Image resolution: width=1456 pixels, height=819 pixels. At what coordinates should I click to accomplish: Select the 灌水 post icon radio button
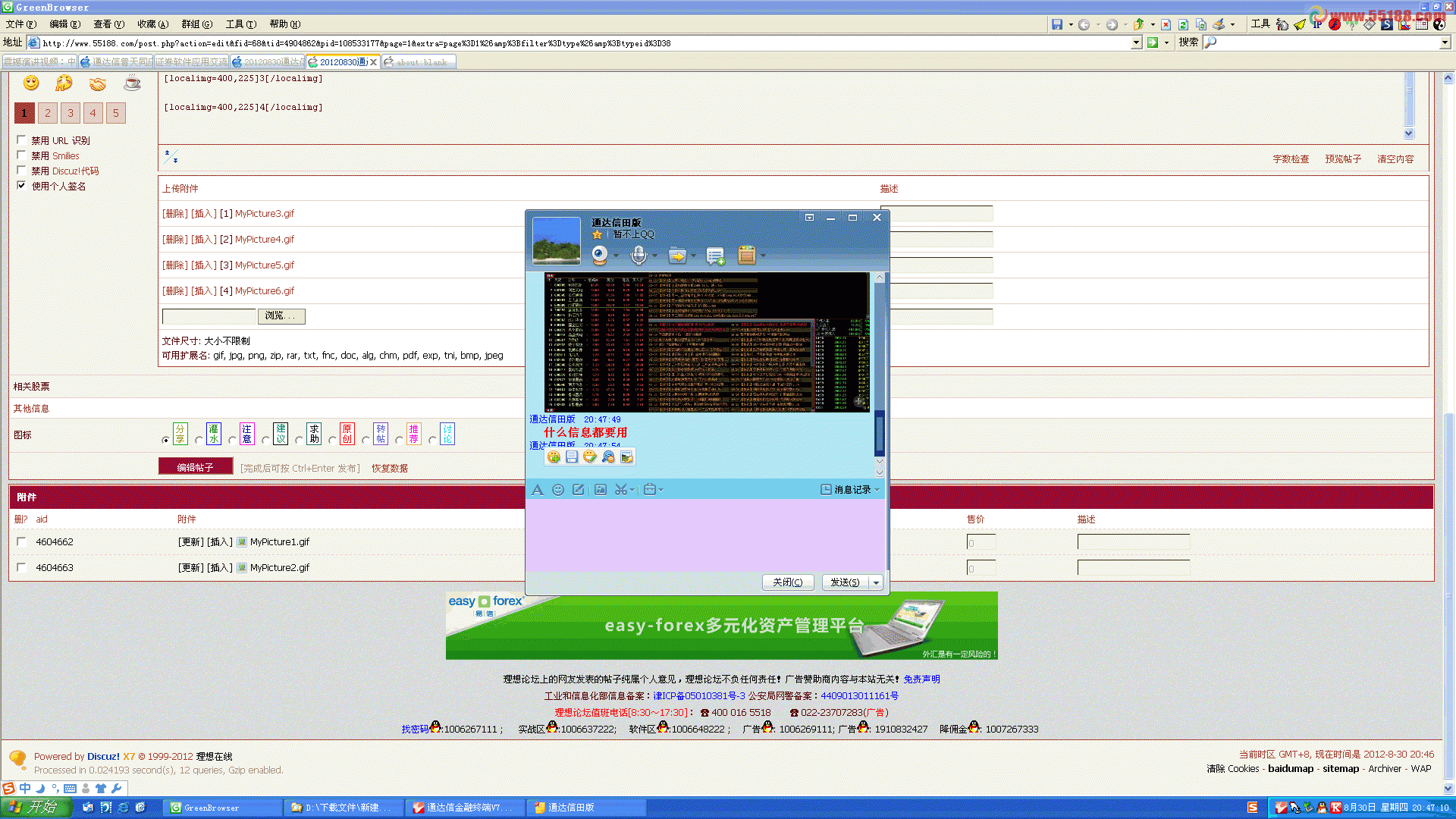click(x=199, y=440)
